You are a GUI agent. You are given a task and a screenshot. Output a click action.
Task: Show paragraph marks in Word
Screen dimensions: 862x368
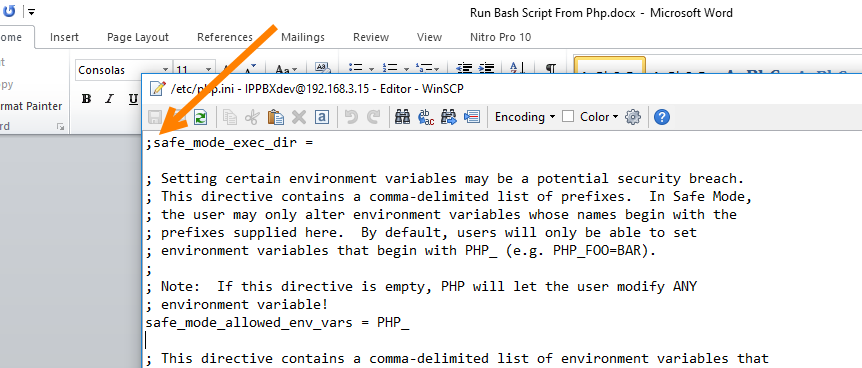point(550,68)
